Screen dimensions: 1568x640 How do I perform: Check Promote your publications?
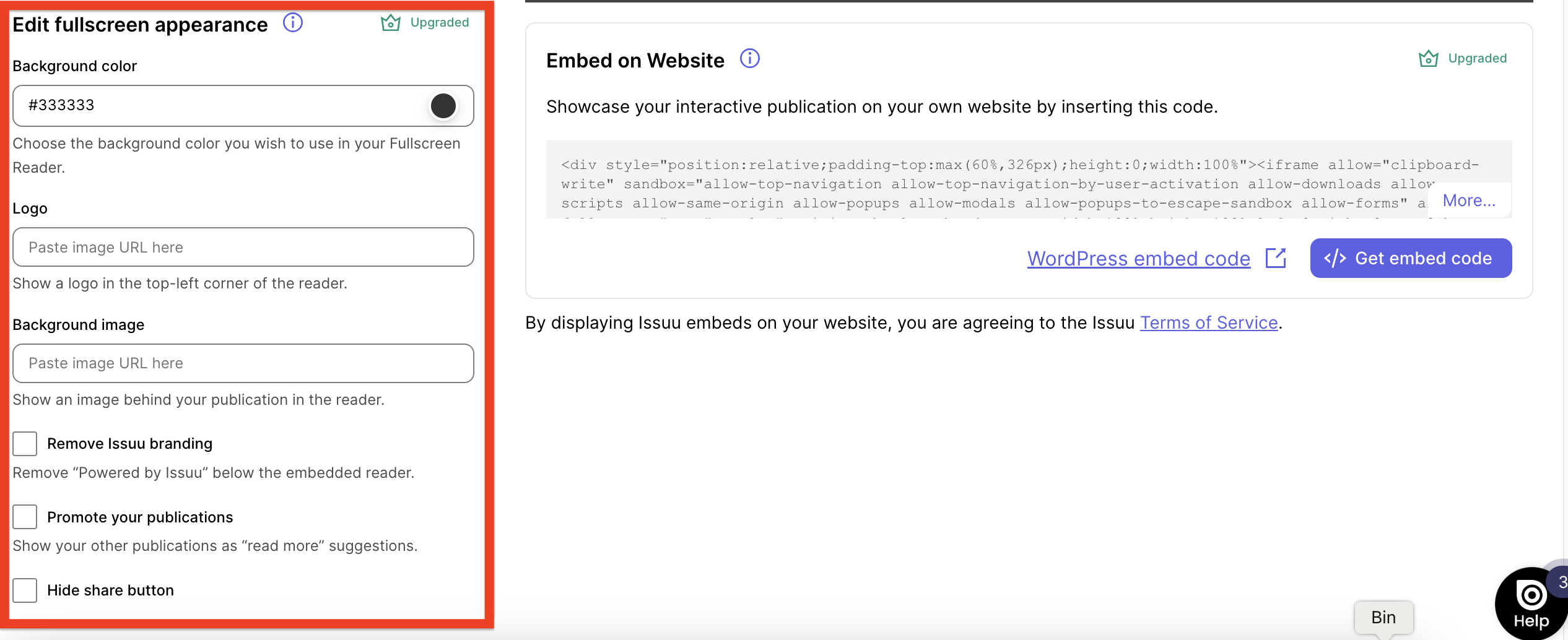coord(25,517)
